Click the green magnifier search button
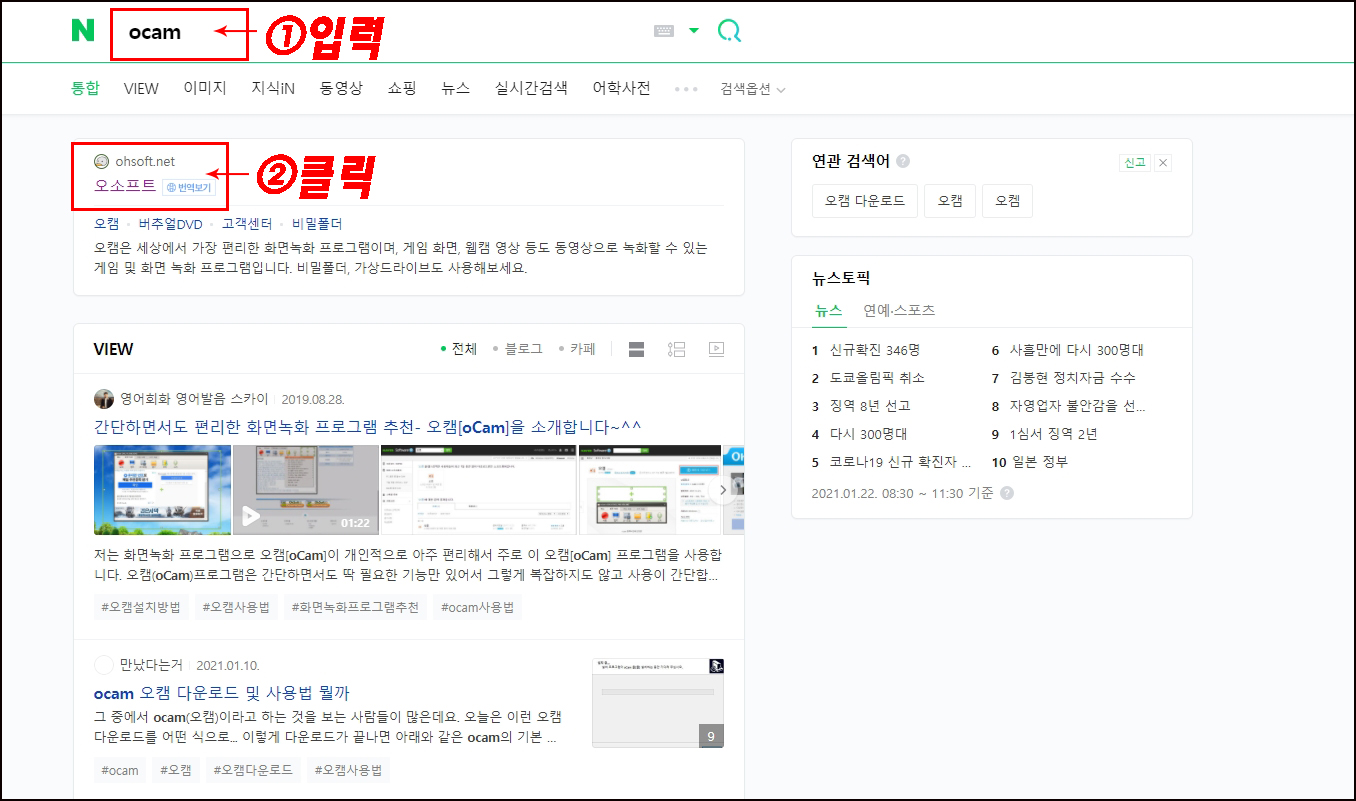The image size is (1356, 801). pyautogui.click(x=730, y=31)
